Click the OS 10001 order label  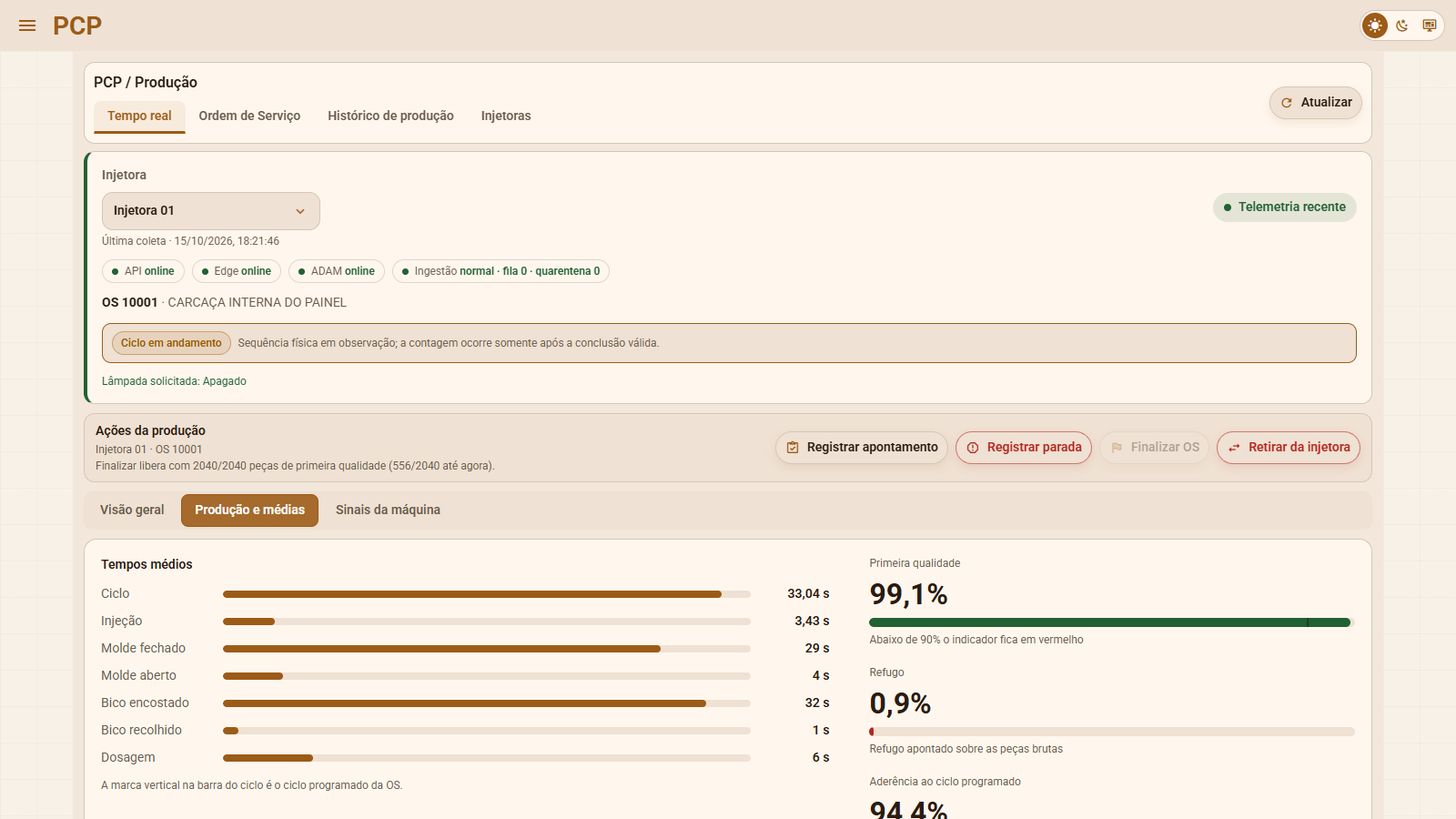click(x=129, y=302)
